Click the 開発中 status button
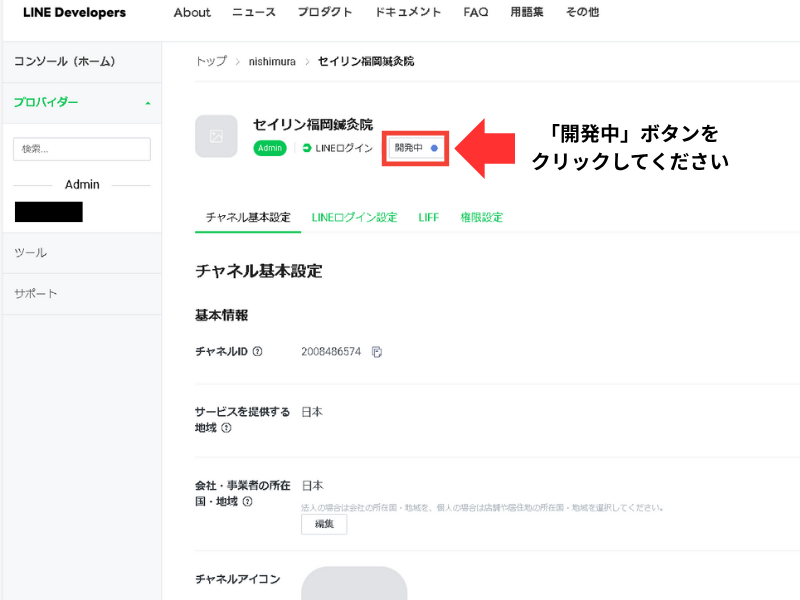 coord(415,148)
